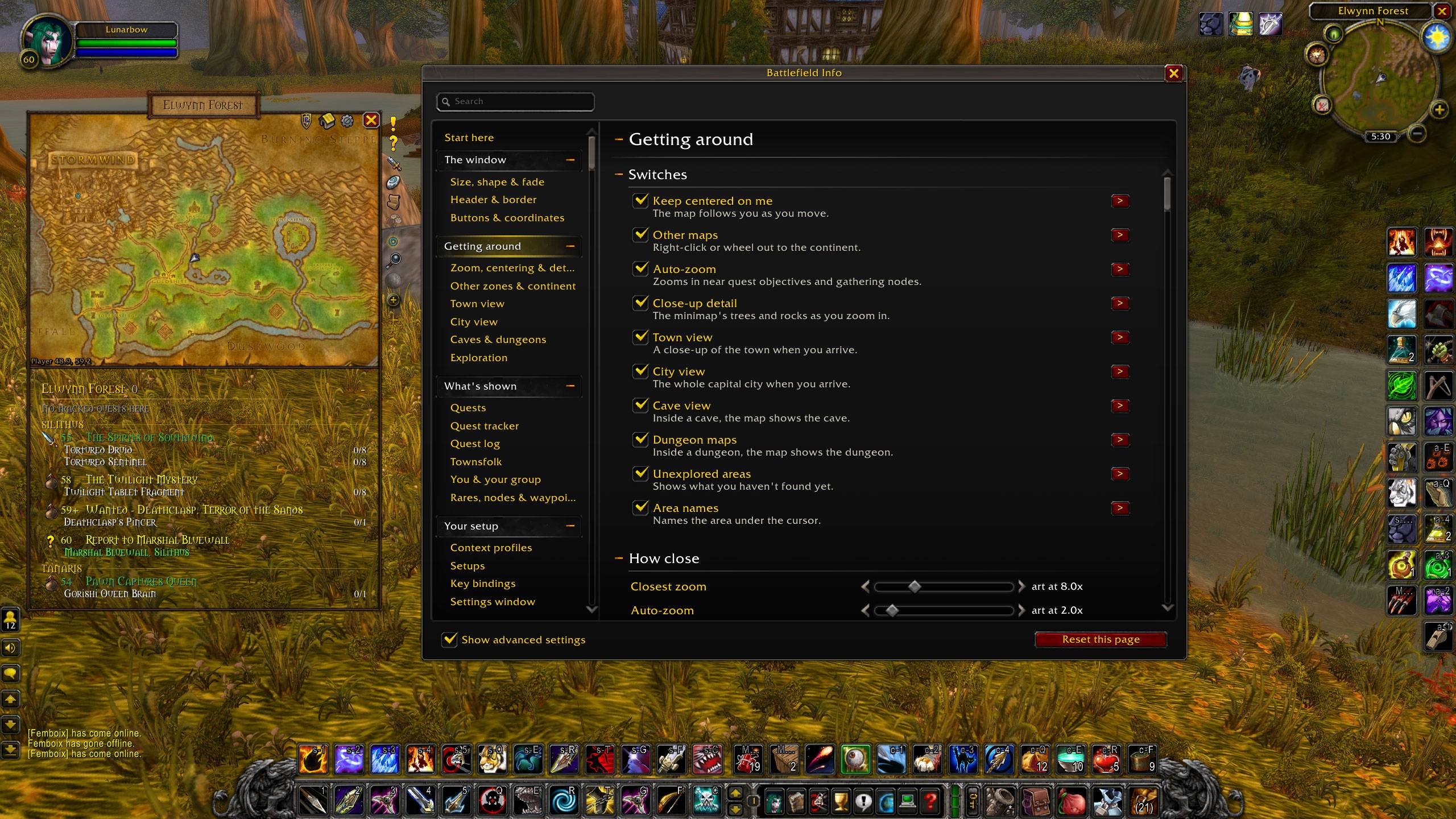Open the keyring next to the bags
Viewport: 1456px width, 819px height.
click(972, 801)
